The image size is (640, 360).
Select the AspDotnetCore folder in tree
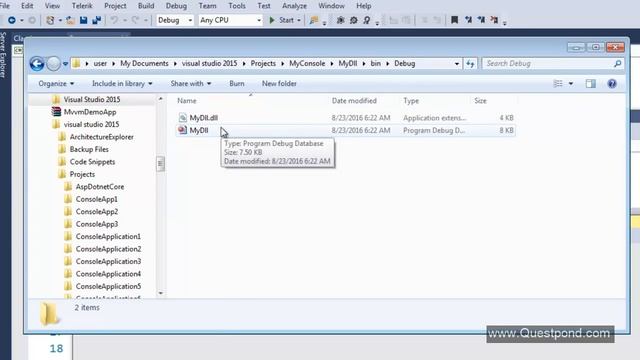pyautogui.click(x=100, y=187)
